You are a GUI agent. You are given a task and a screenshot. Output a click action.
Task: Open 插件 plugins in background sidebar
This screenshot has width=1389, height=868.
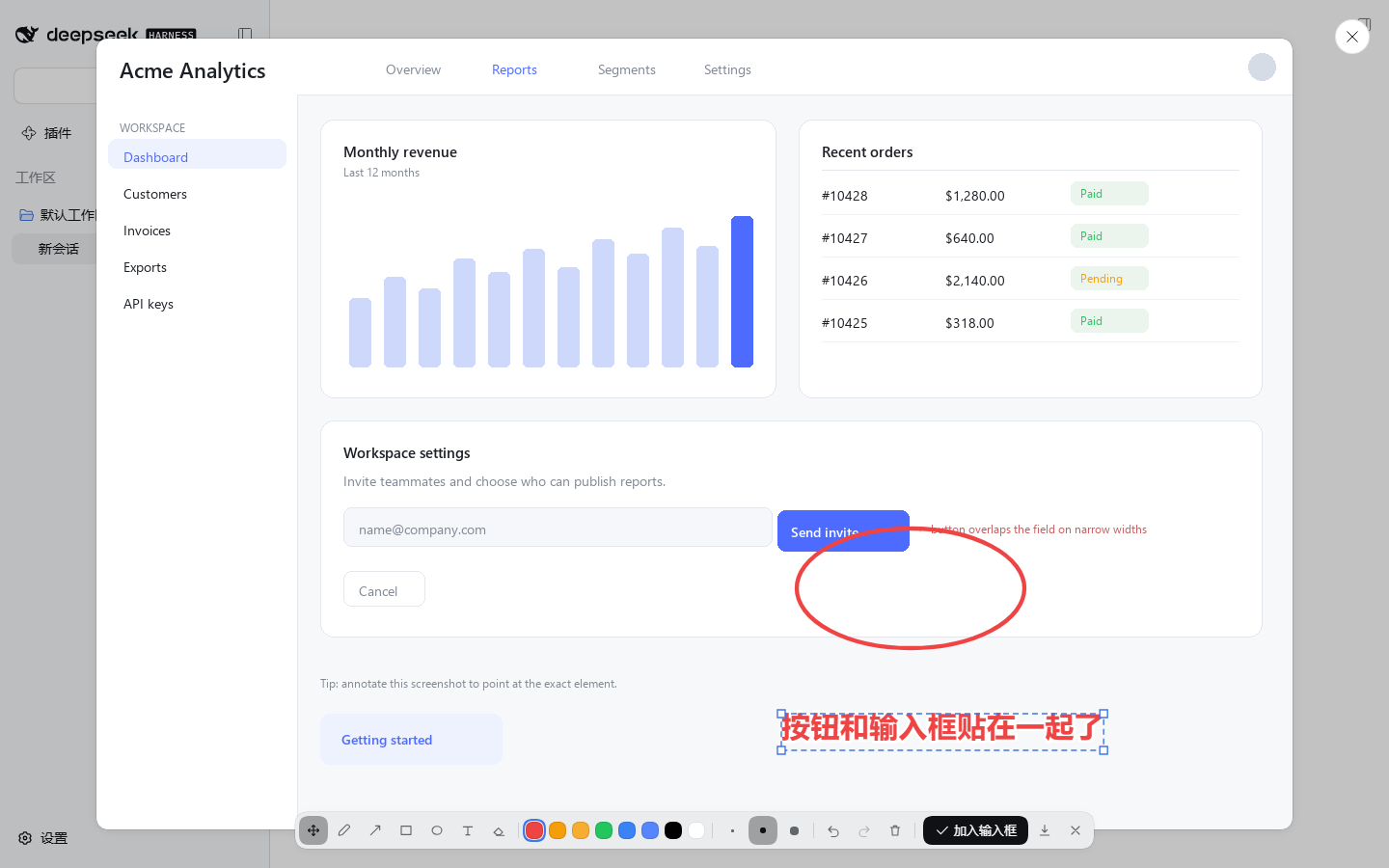(48, 133)
